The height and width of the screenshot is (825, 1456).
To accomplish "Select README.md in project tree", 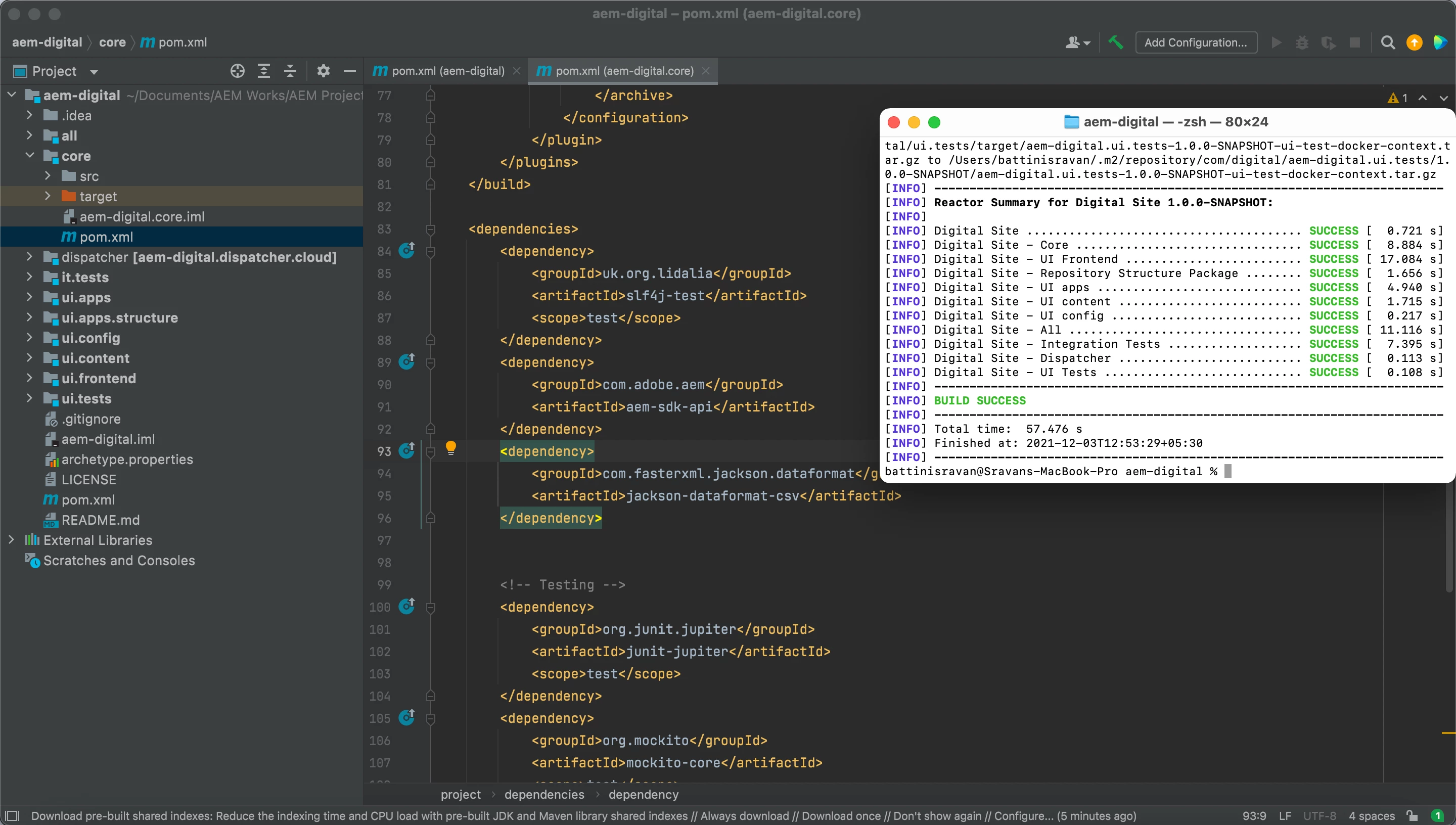I will [100, 520].
